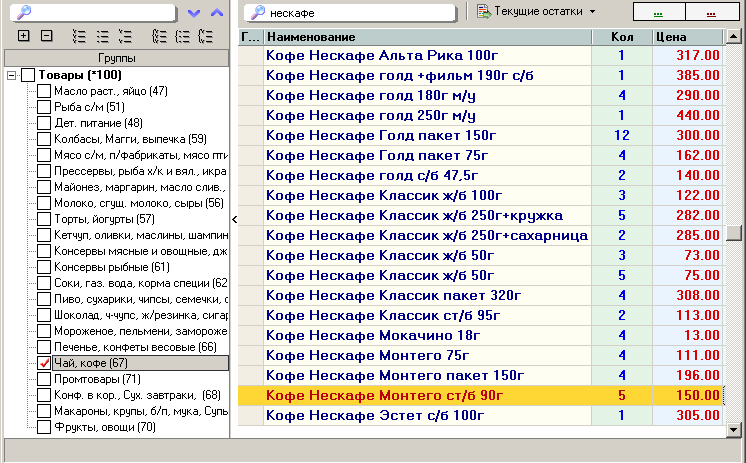Click the quantity cell 12
Image resolution: width=746 pixels, height=463 pixels.
622,135
